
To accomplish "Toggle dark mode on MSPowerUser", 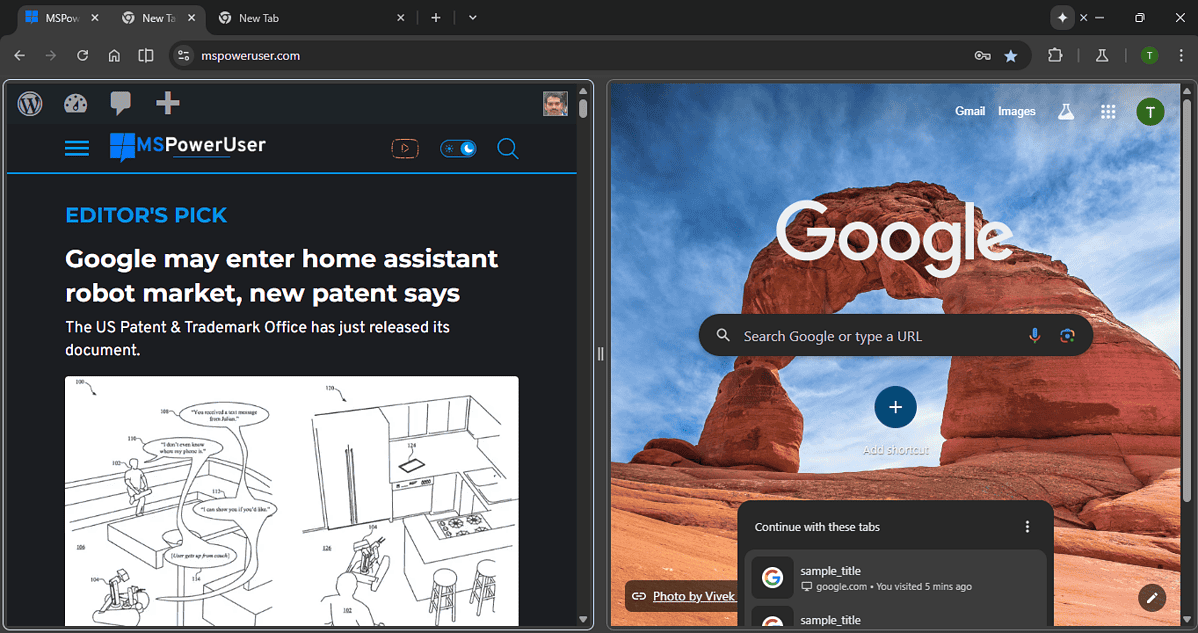I will point(457,147).
